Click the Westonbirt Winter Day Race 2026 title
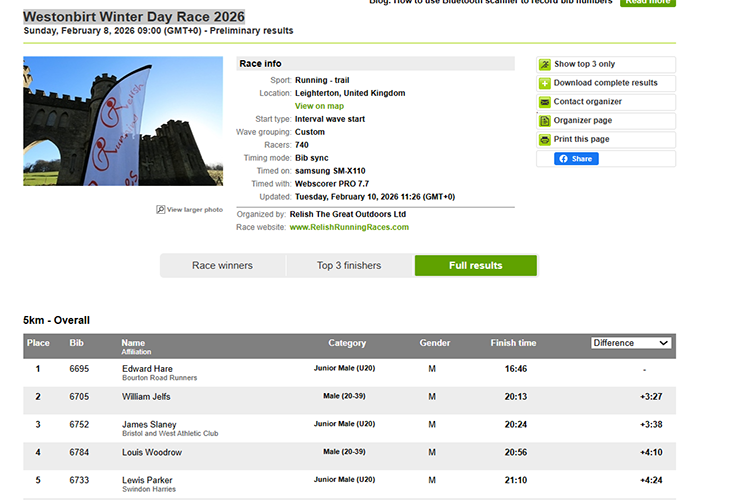The height and width of the screenshot is (500, 750). (134, 17)
